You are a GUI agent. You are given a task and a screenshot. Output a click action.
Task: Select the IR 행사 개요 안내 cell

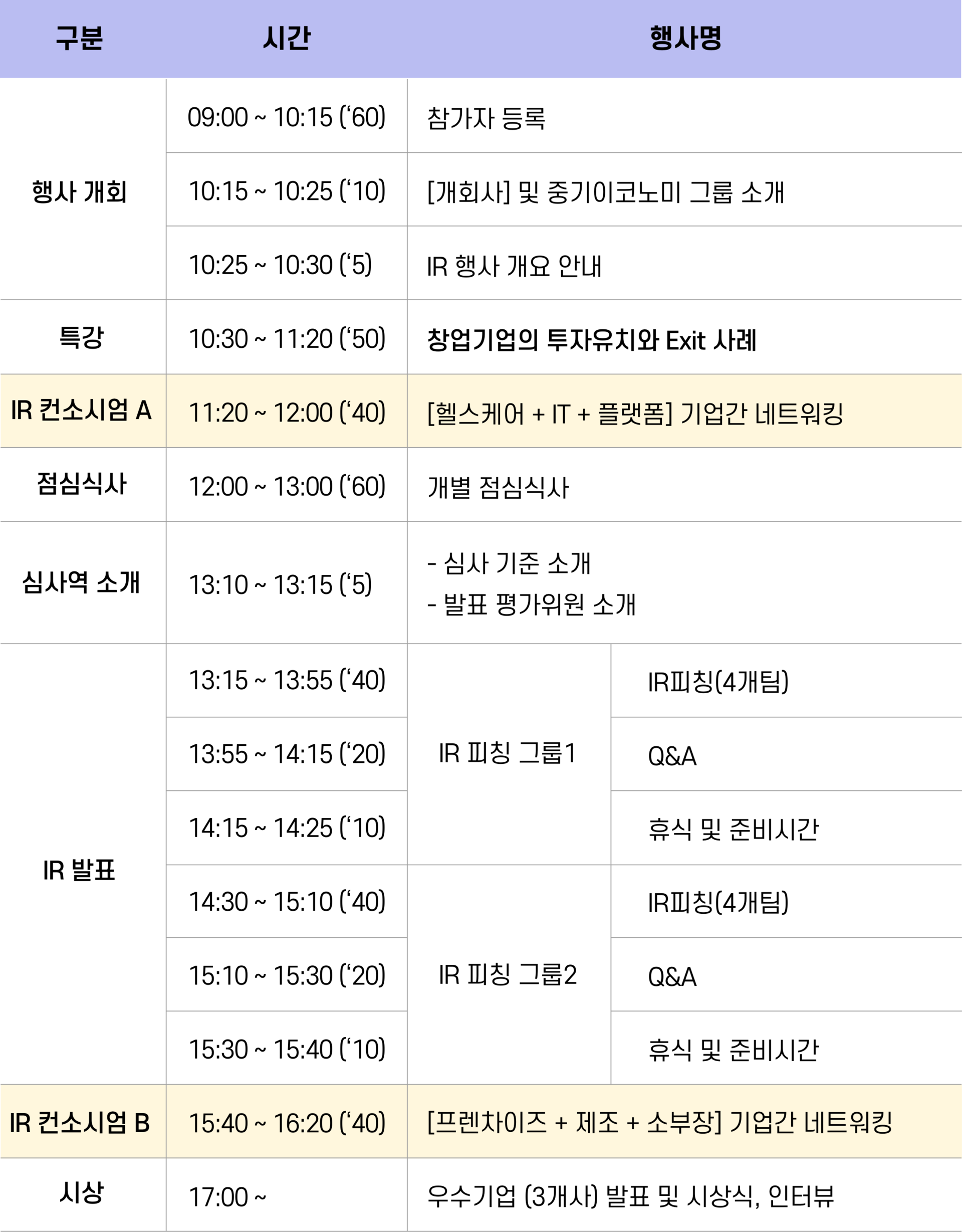514,266
